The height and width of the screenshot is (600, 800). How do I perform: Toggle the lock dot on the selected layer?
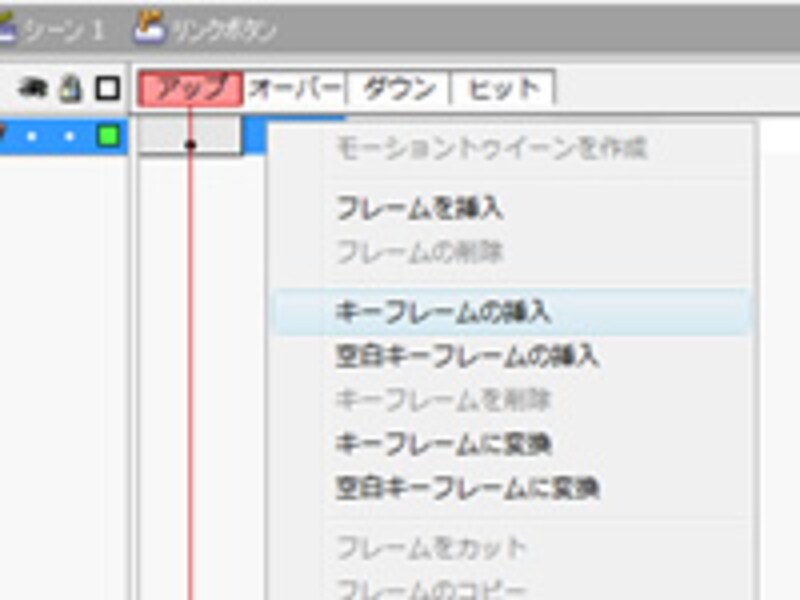[69, 135]
